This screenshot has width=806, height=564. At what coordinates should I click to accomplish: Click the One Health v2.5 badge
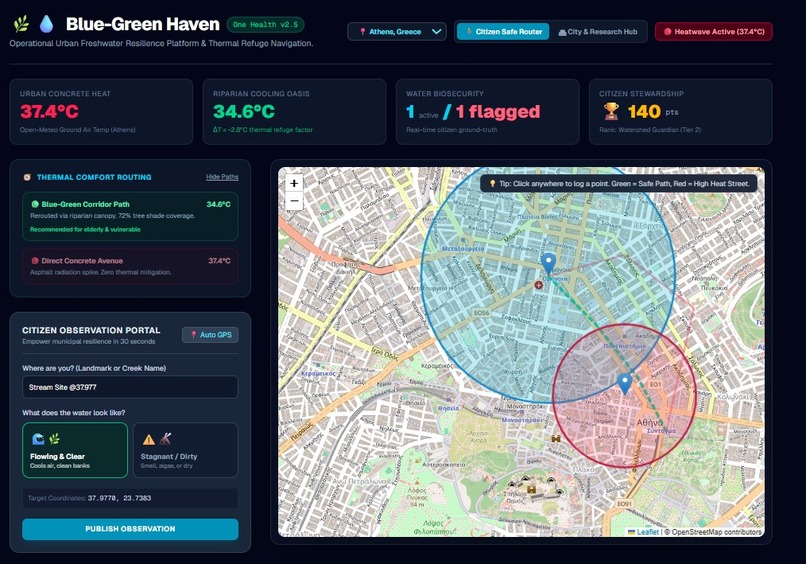[265, 25]
